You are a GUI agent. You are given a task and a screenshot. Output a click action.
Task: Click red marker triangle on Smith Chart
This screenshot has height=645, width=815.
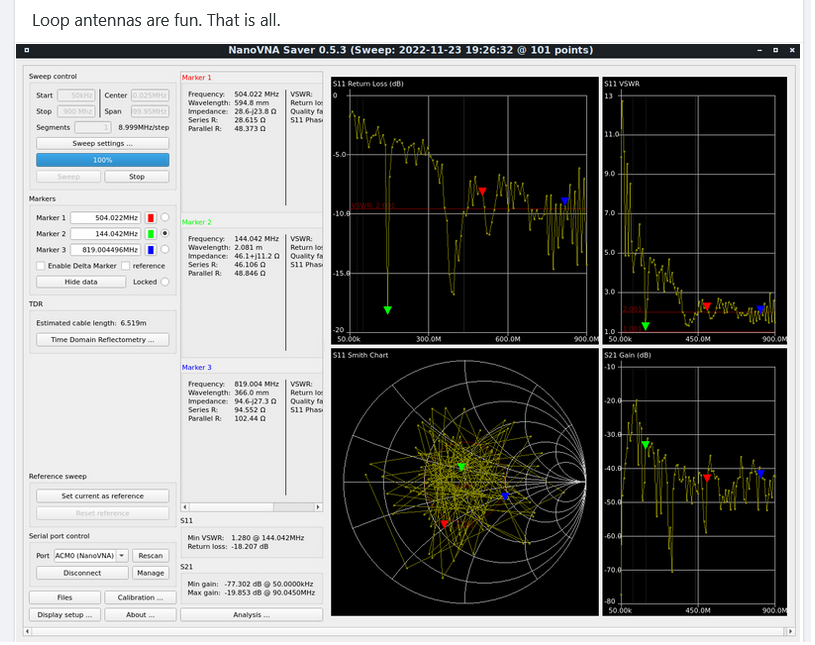444,523
